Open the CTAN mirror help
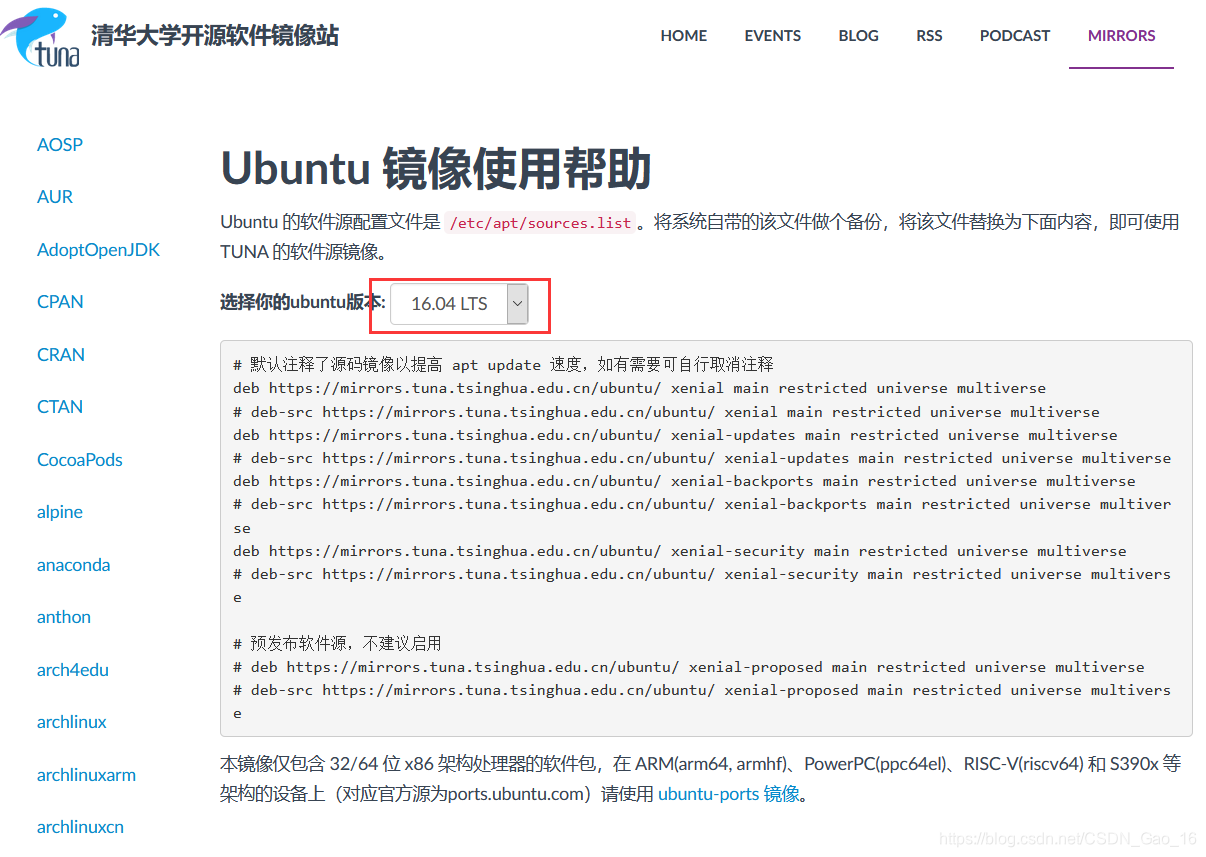Screen dimensions: 1206x857 pyautogui.click(x=60, y=407)
